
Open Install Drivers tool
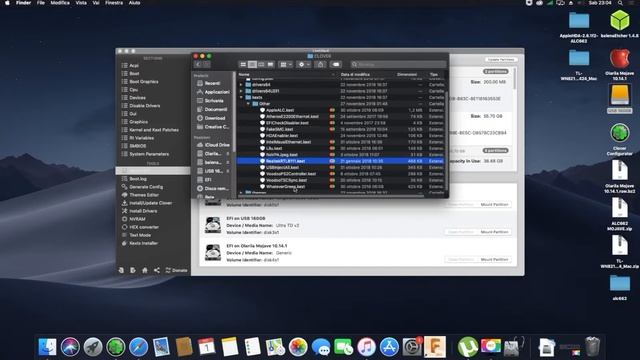click(143, 211)
